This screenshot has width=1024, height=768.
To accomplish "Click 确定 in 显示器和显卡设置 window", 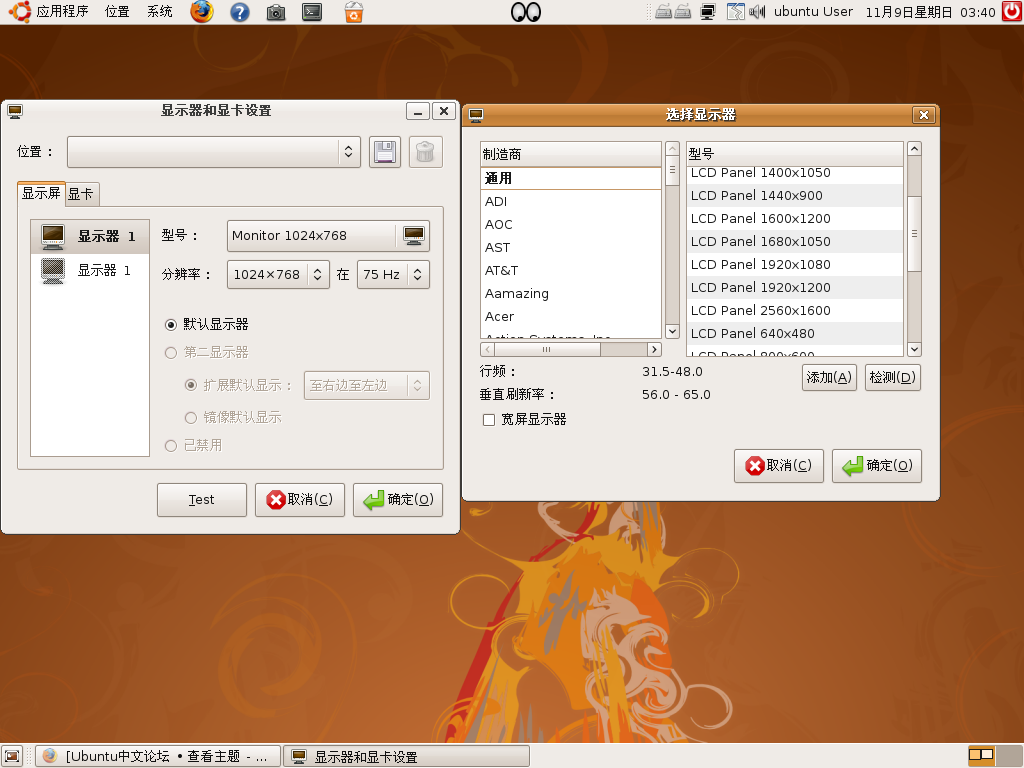I will [398, 500].
